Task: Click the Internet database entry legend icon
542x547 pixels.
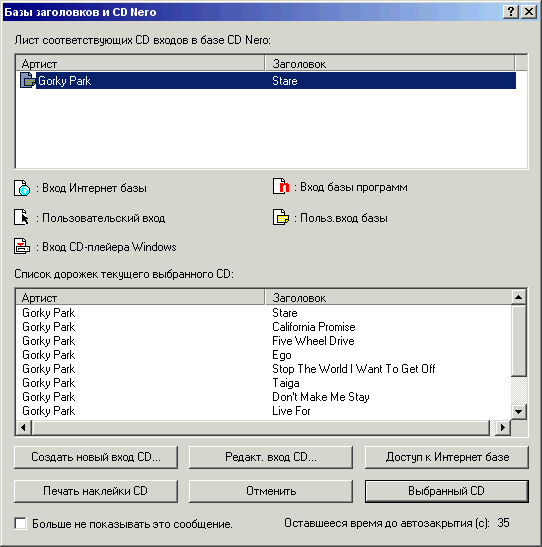Action: point(22,188)
